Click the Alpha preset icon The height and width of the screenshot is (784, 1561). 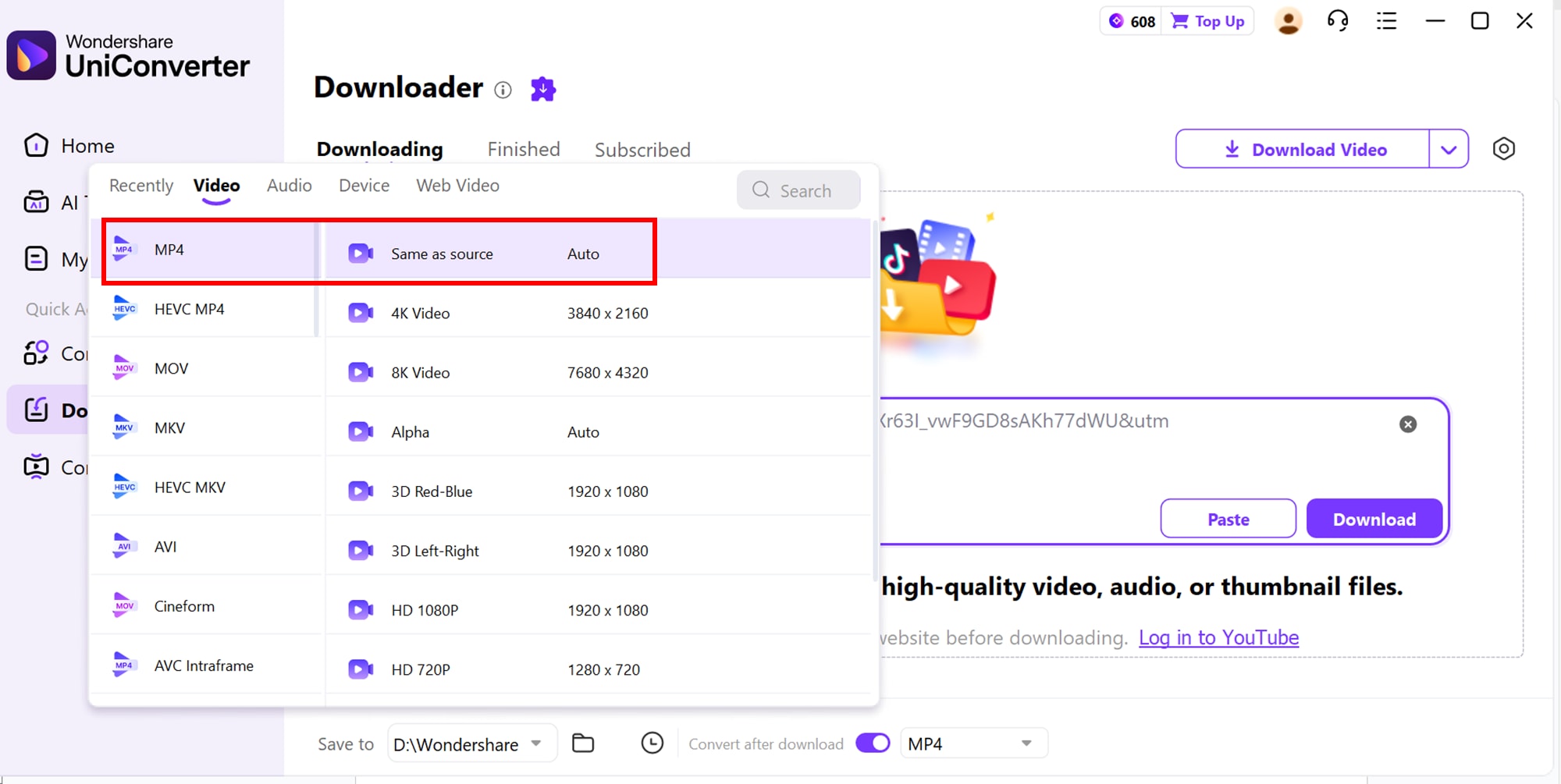pyautogui.click(x=361, y=431)
